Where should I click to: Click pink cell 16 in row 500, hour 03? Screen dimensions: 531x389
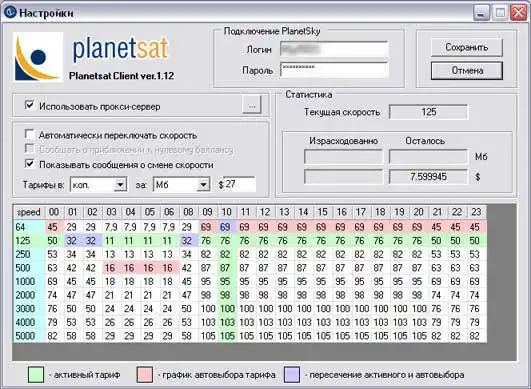click(111, 268)
